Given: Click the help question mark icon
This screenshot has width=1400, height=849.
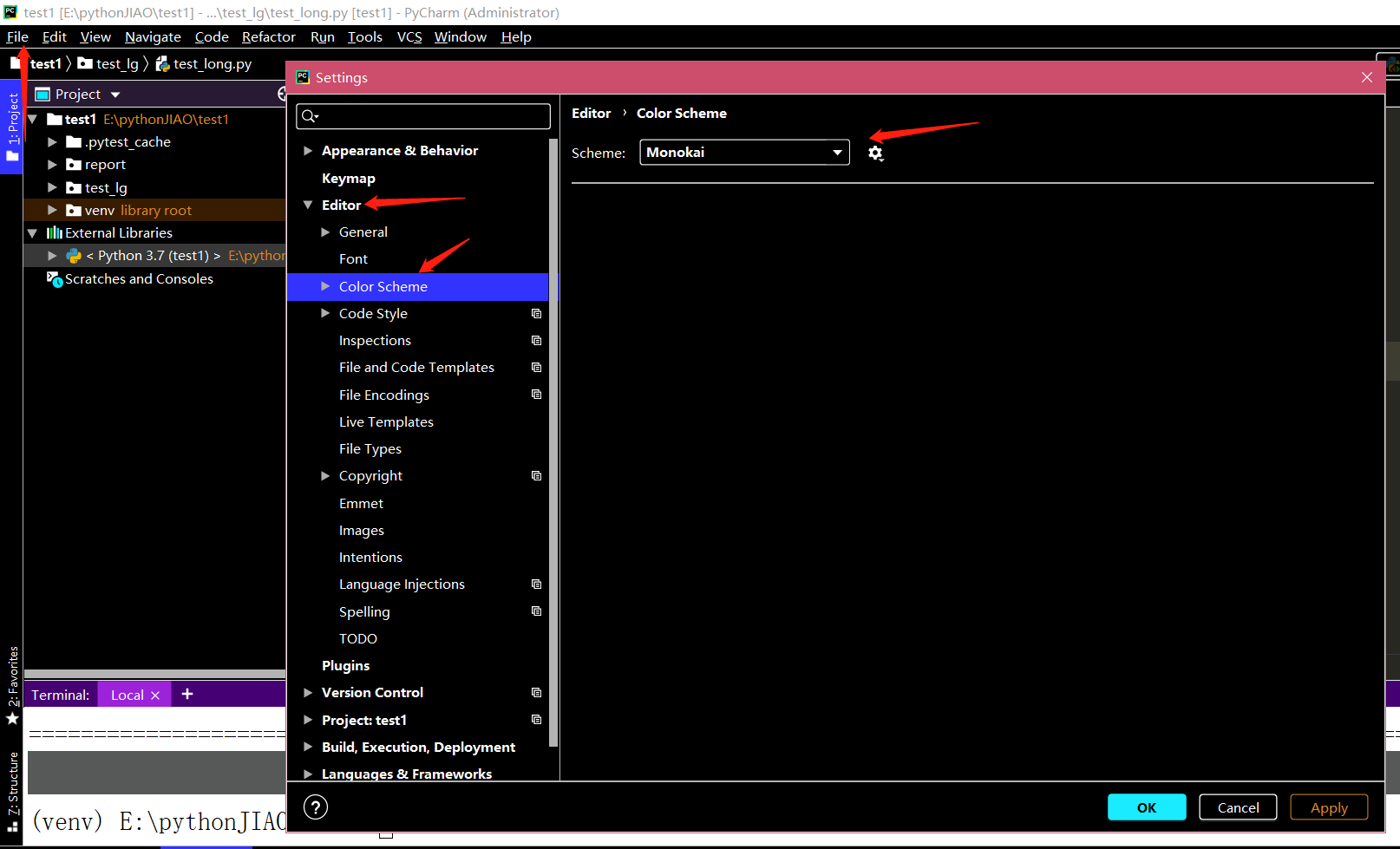Looking at the screenshot, I should click(316, 807).
